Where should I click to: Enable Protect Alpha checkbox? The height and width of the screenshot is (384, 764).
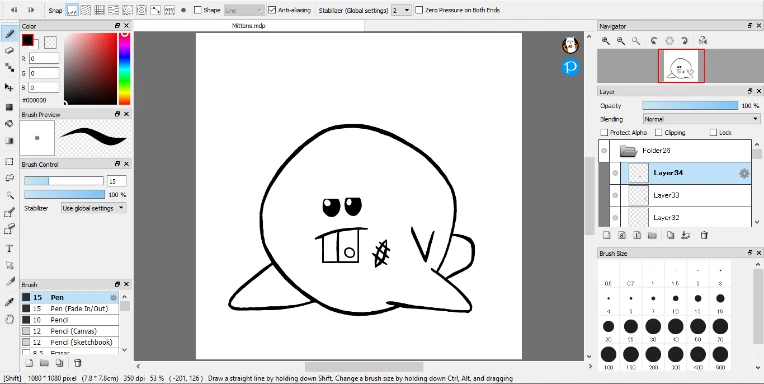[604, 133]
